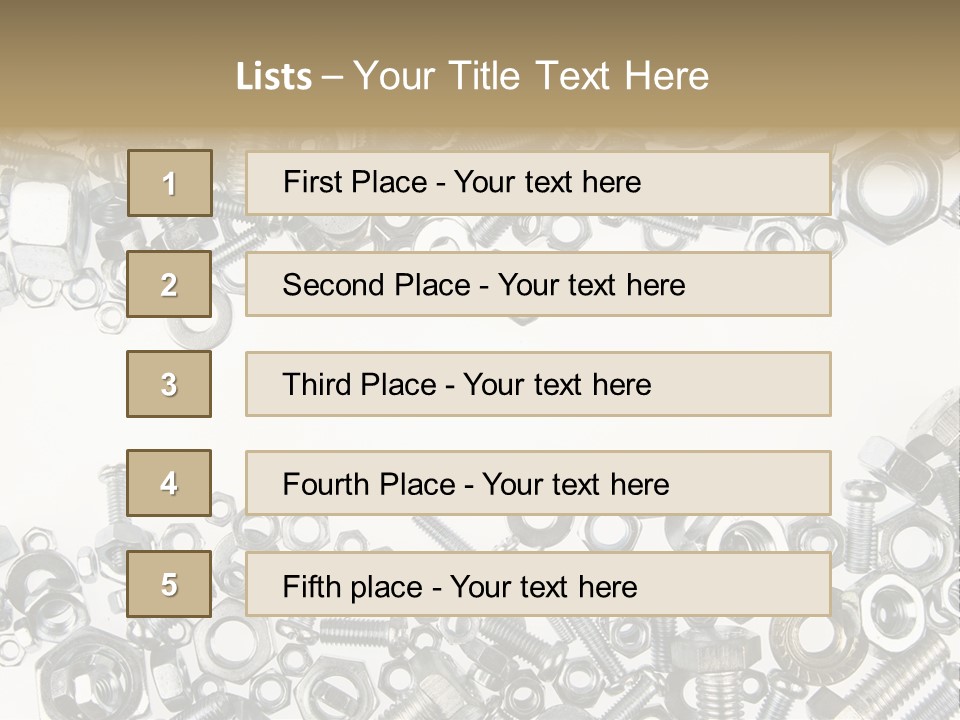
Task: Click the bold word "Lists" in title
Action: 274,76
